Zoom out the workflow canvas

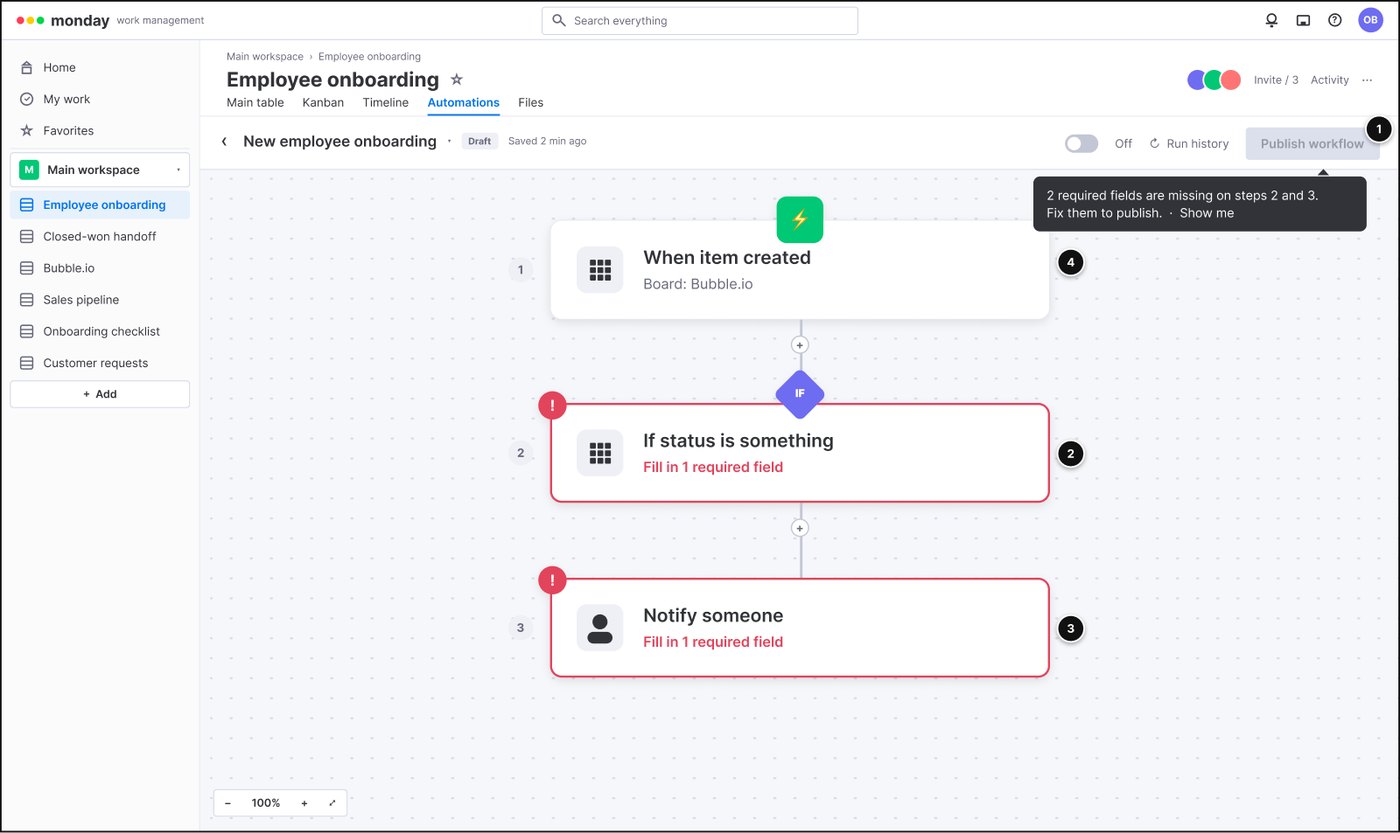coord(228,803)
